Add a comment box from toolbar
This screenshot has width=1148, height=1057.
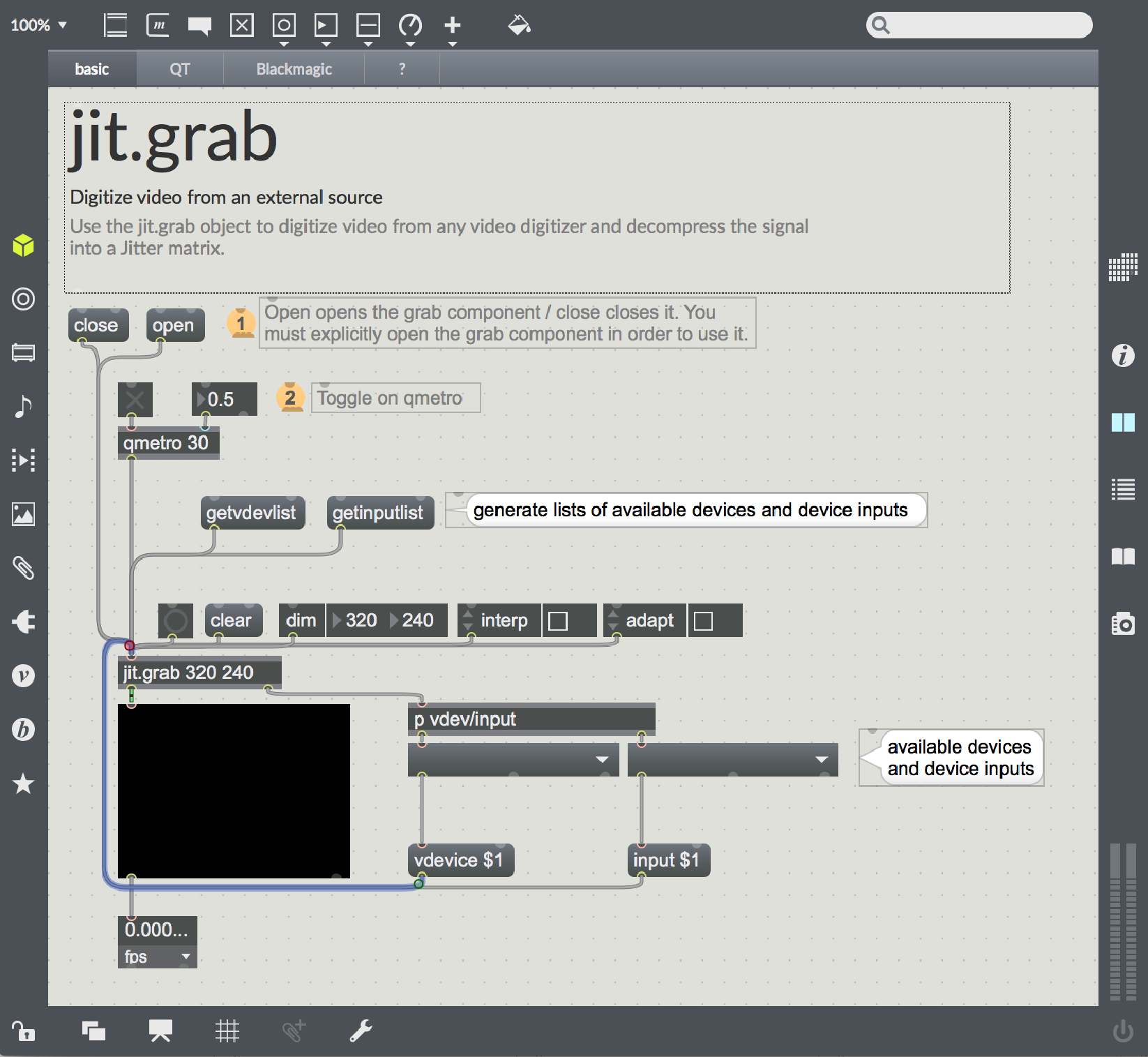click(199, 27)
